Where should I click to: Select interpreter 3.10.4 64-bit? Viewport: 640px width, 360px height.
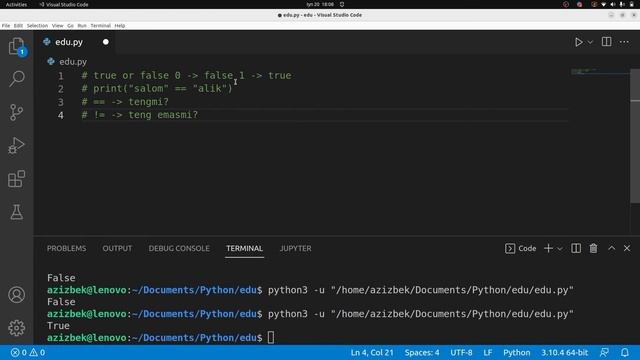[x=564, y=352]
